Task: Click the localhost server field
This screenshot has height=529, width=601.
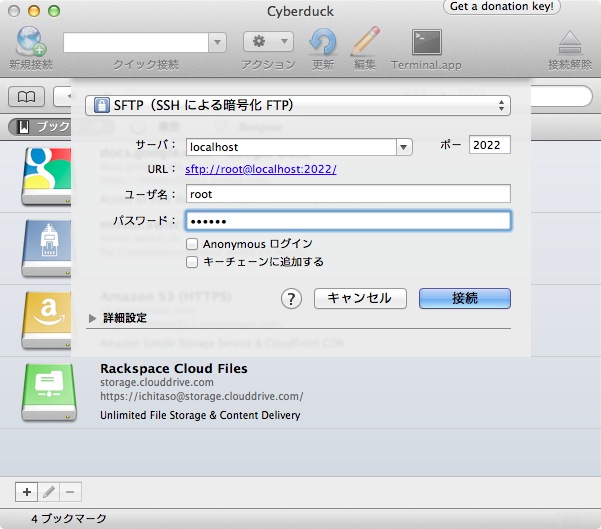Action: point(291,147)
